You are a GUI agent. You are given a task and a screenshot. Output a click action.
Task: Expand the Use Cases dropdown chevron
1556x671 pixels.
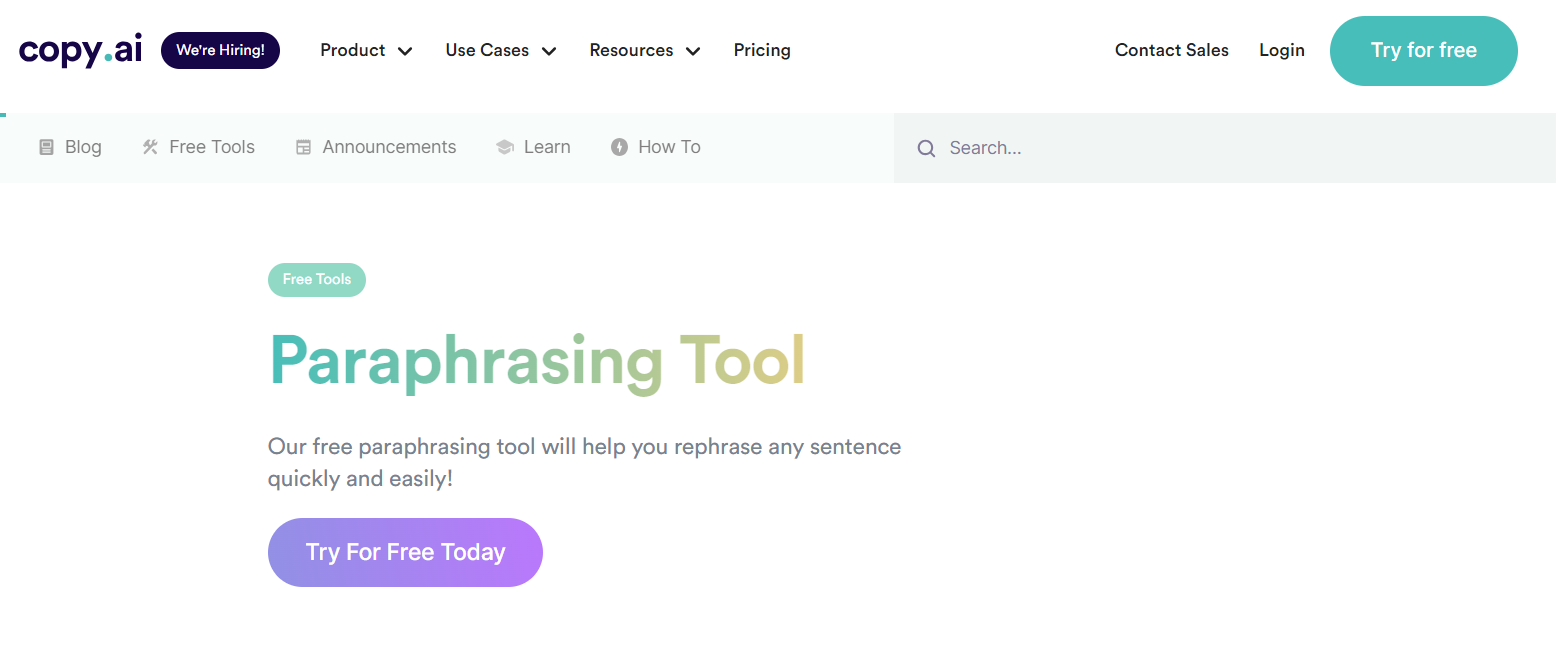(x=549, y=51)
